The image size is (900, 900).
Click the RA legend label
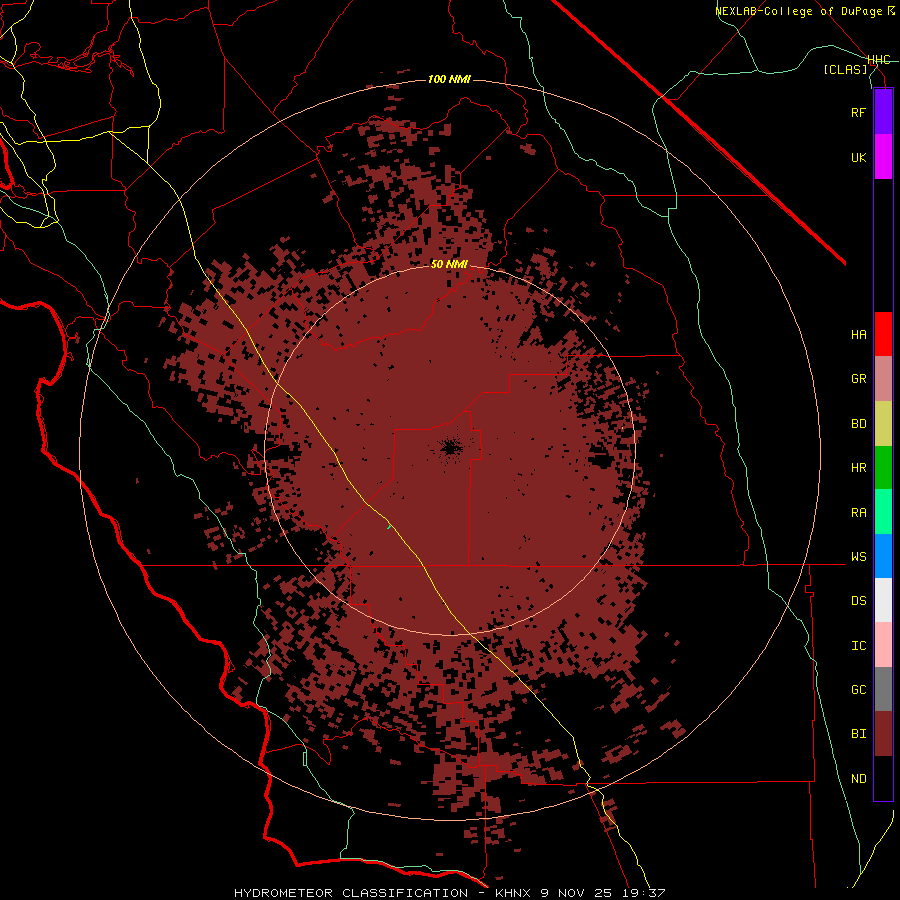click(858, 513)
